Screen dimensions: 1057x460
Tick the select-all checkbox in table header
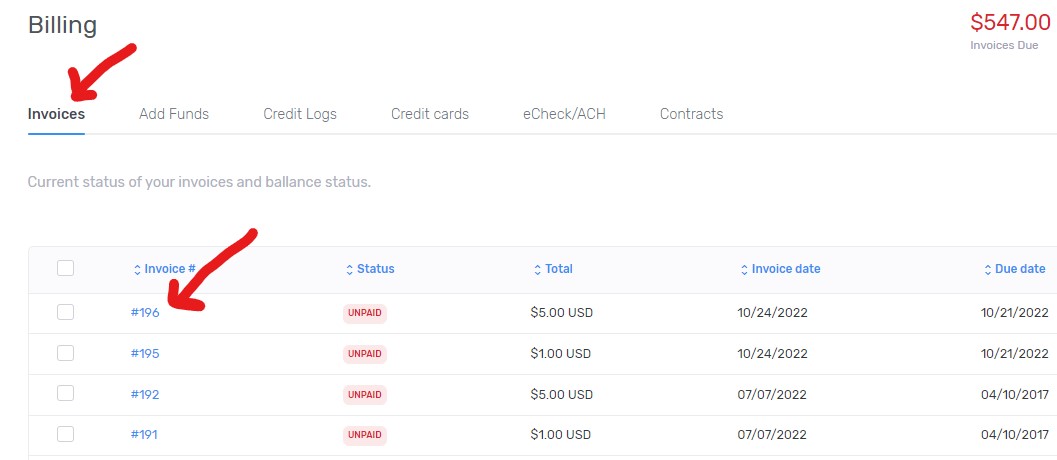click(x=65, y=268)
